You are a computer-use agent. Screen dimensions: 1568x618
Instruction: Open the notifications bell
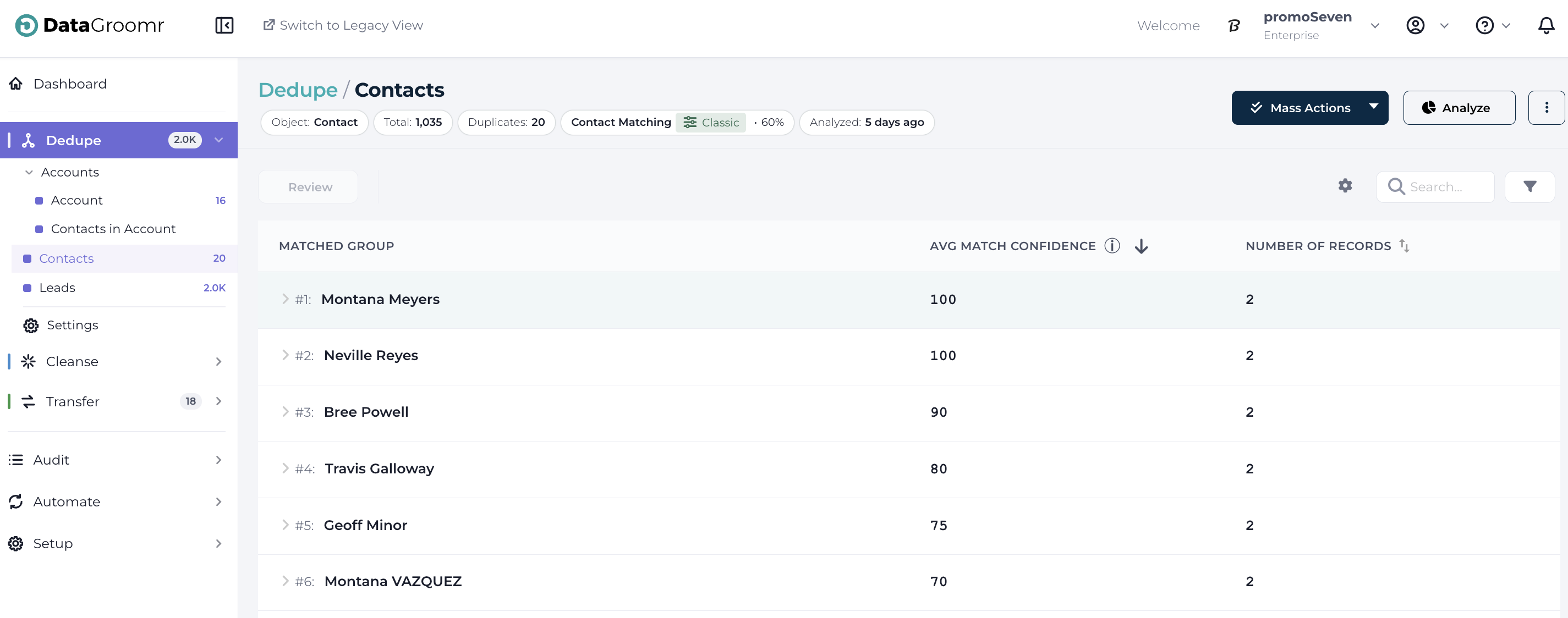point(1546,25)
